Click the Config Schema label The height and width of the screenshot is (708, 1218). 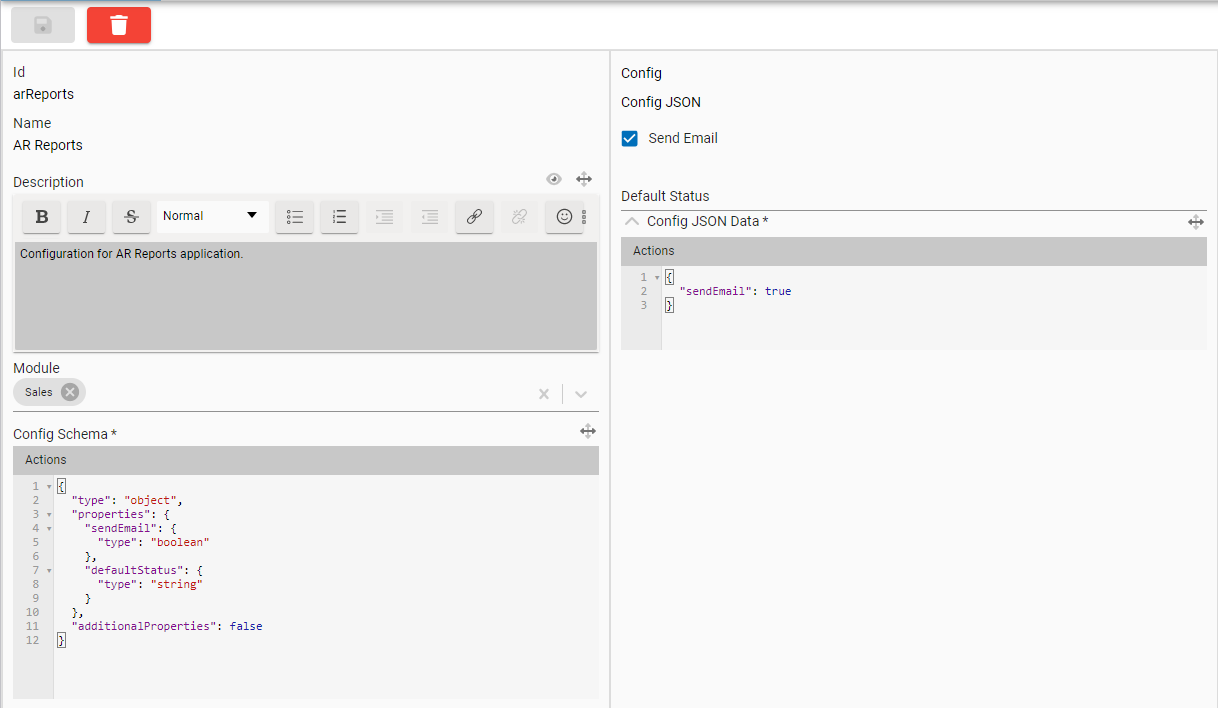(65, 434)
